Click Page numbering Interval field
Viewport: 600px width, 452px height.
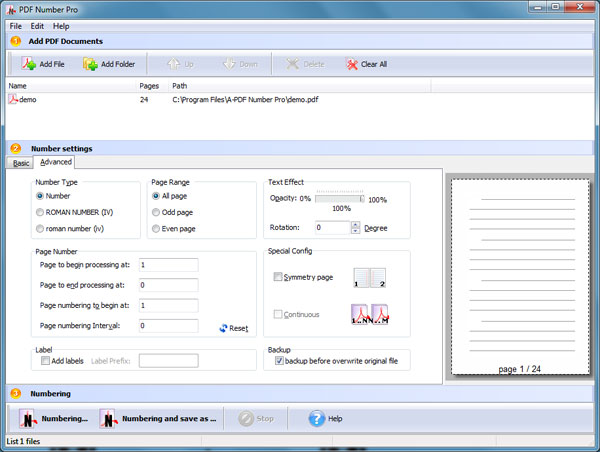point(169,326)
